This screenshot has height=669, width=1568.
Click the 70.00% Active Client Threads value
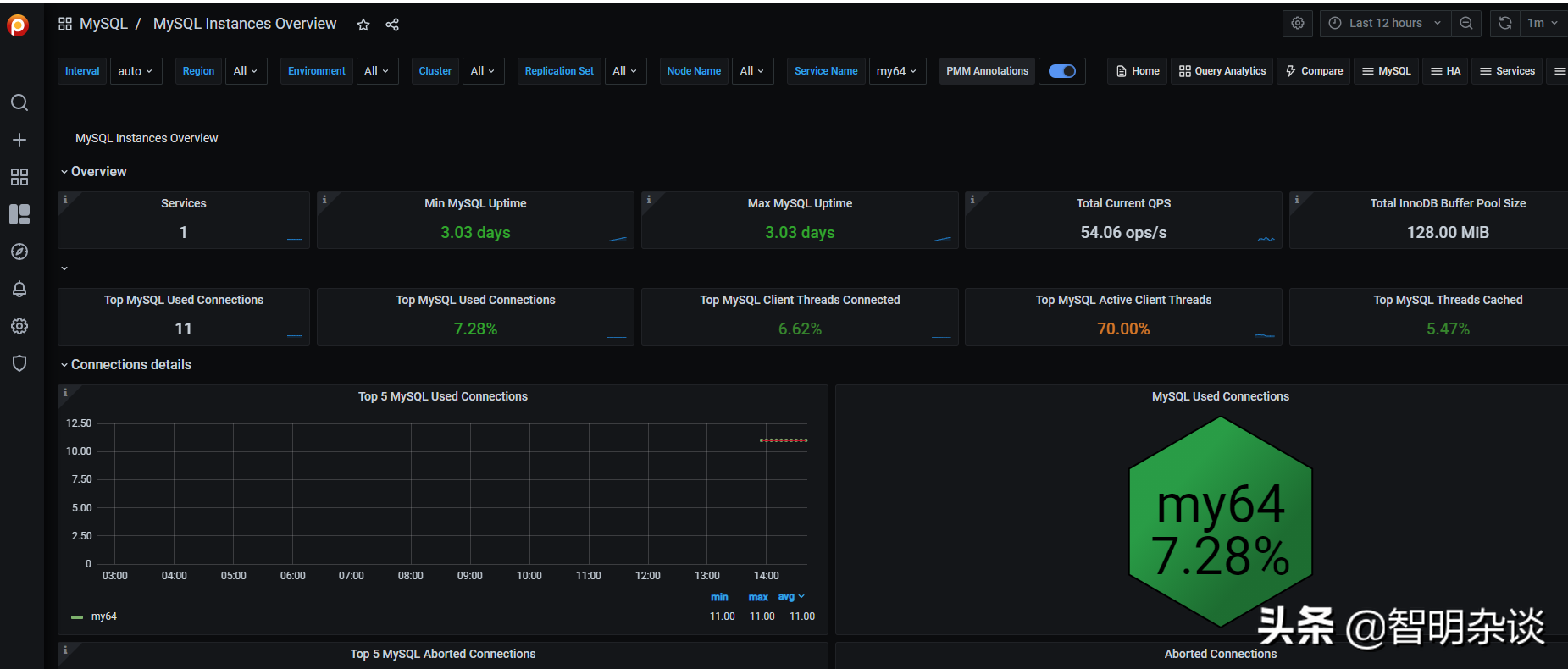point(1123,329)
